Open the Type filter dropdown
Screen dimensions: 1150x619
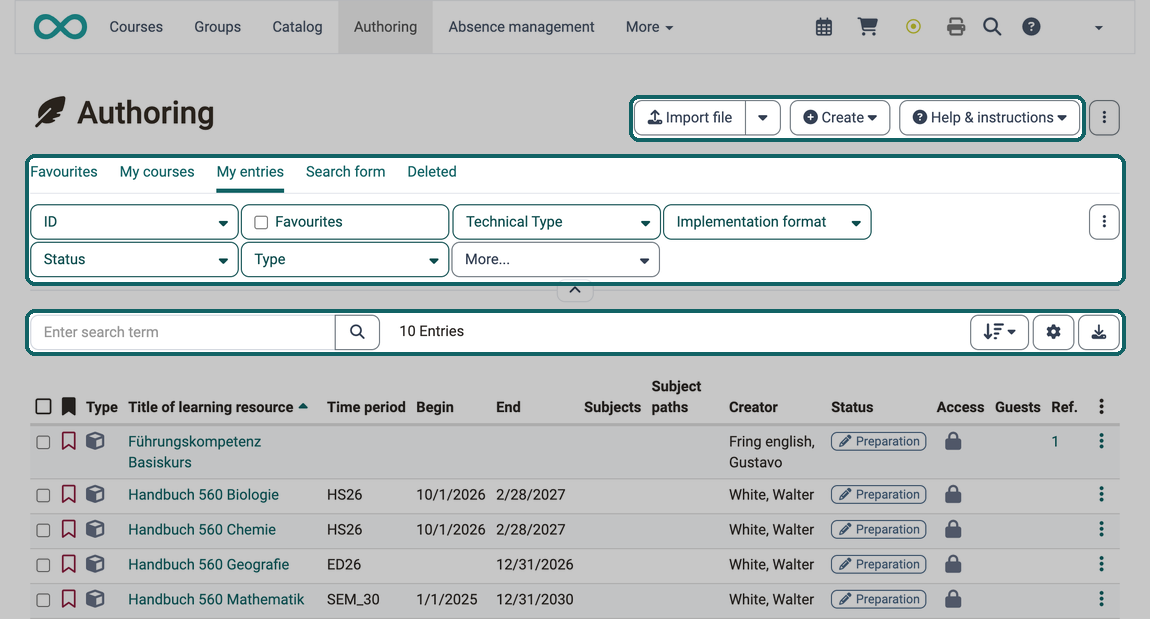pyautogui.click(x=345, y=260)
